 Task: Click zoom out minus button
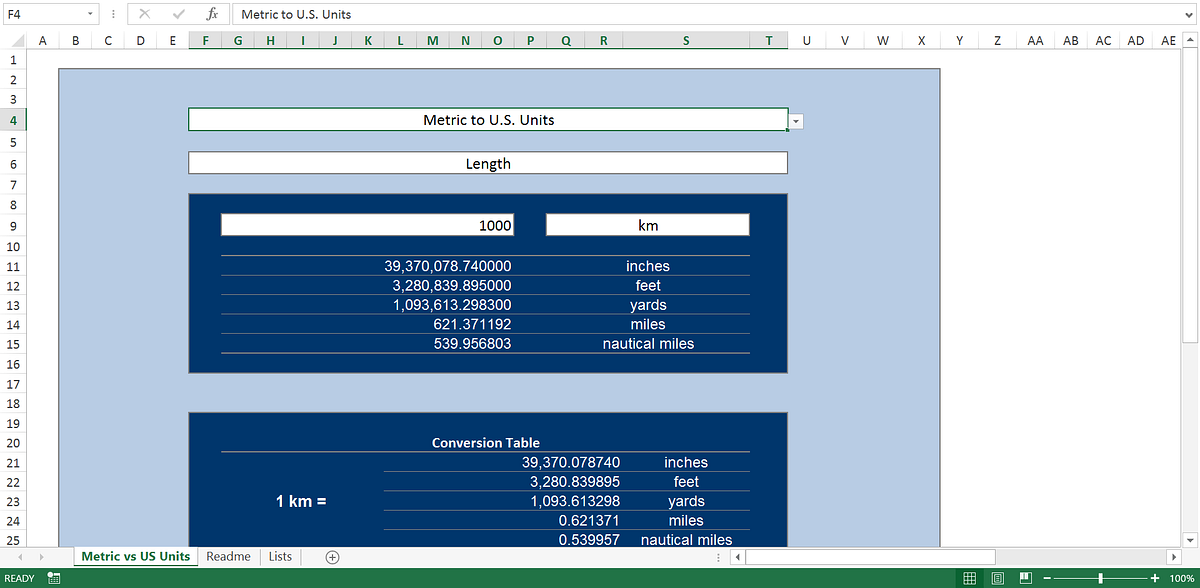tap(1047, 578)
